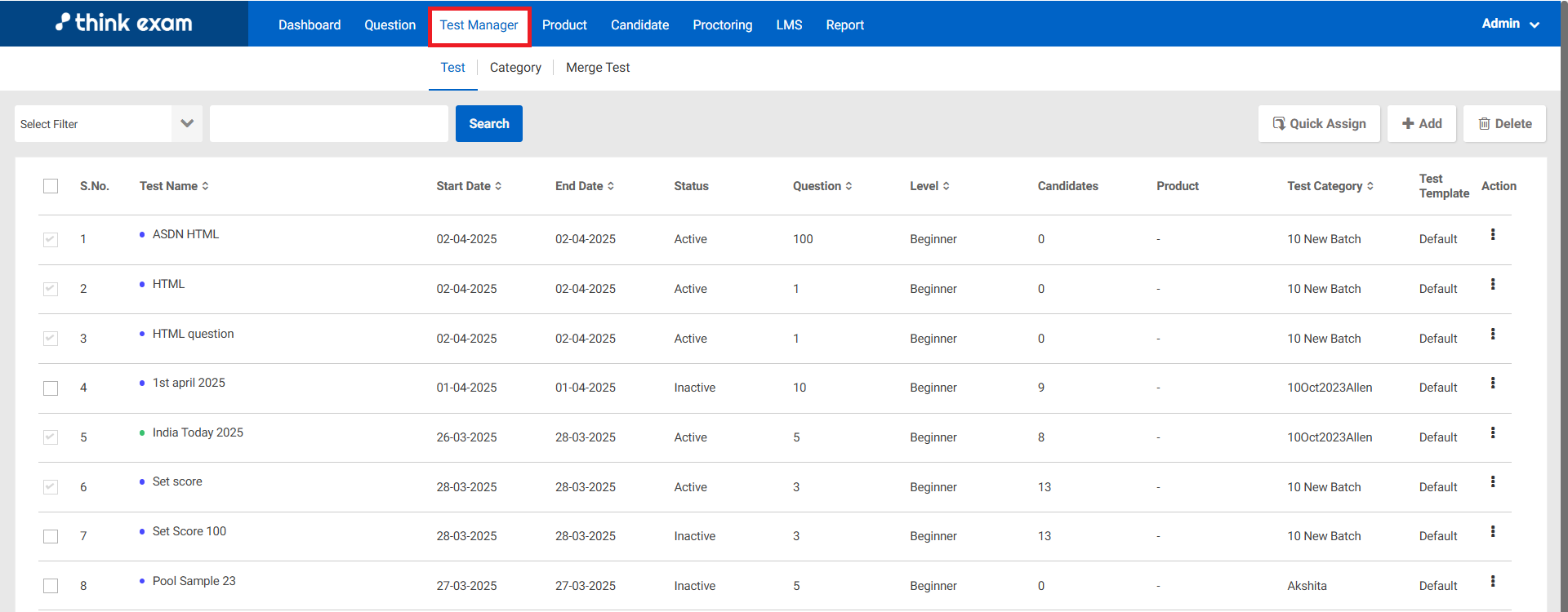Focus the search text field
1568x612 pixels.
click(328, 124)
